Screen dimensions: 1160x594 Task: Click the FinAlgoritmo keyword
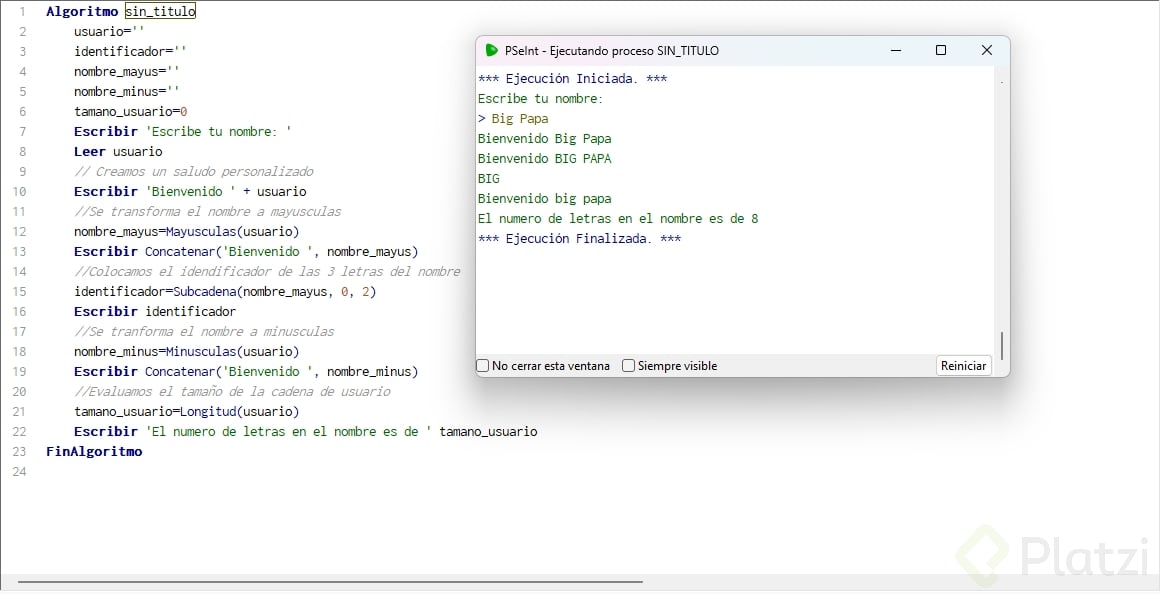click(94, 452)
